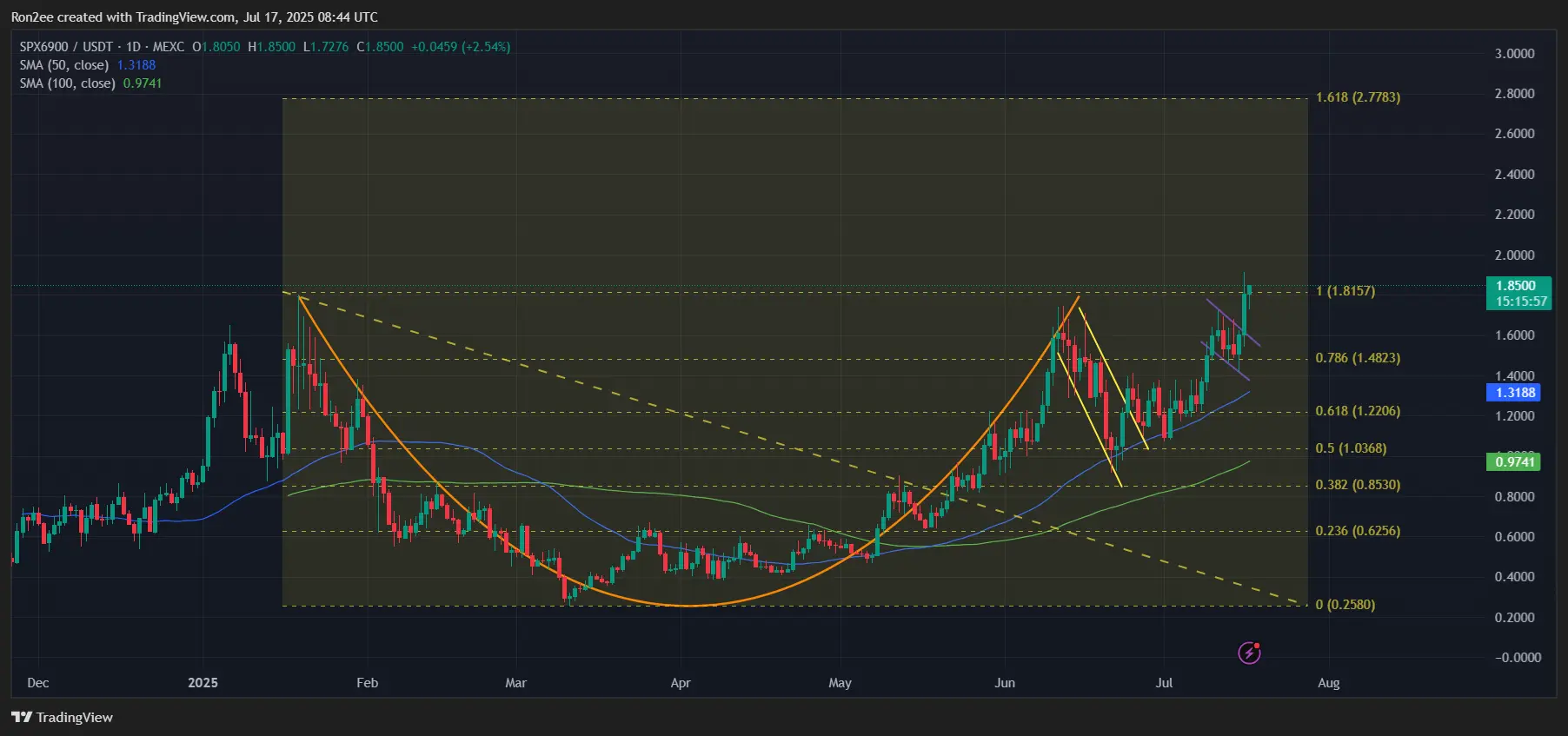
Task: Click the Dec label on time axis
Action: pos(38,683)
